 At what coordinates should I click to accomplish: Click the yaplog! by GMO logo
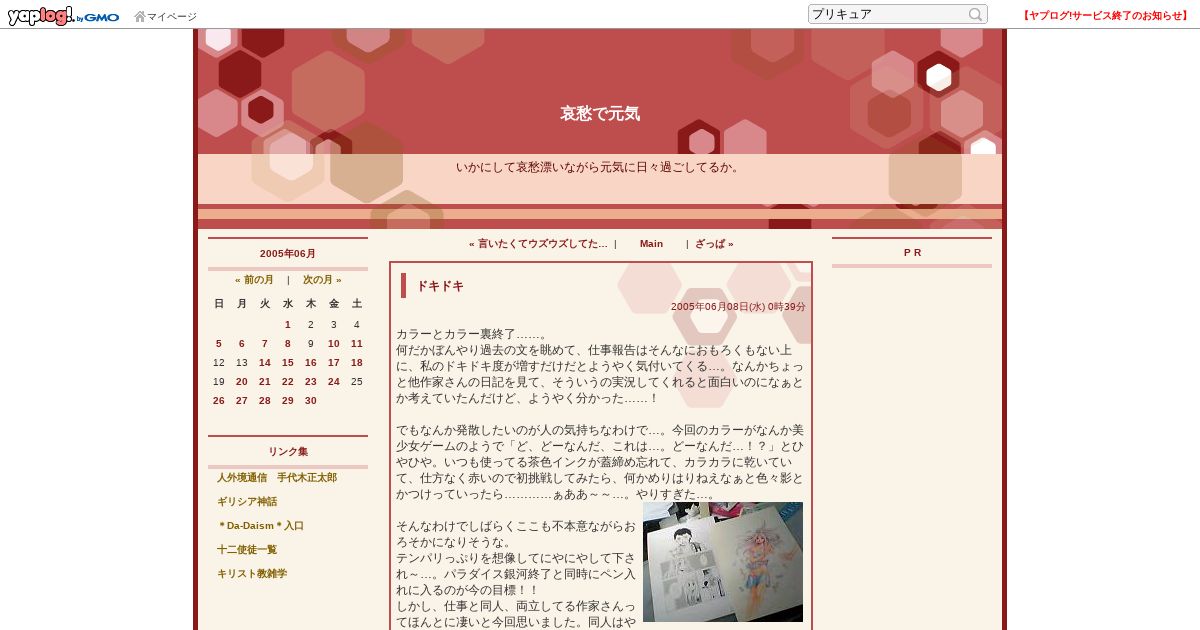pos(63,15)
